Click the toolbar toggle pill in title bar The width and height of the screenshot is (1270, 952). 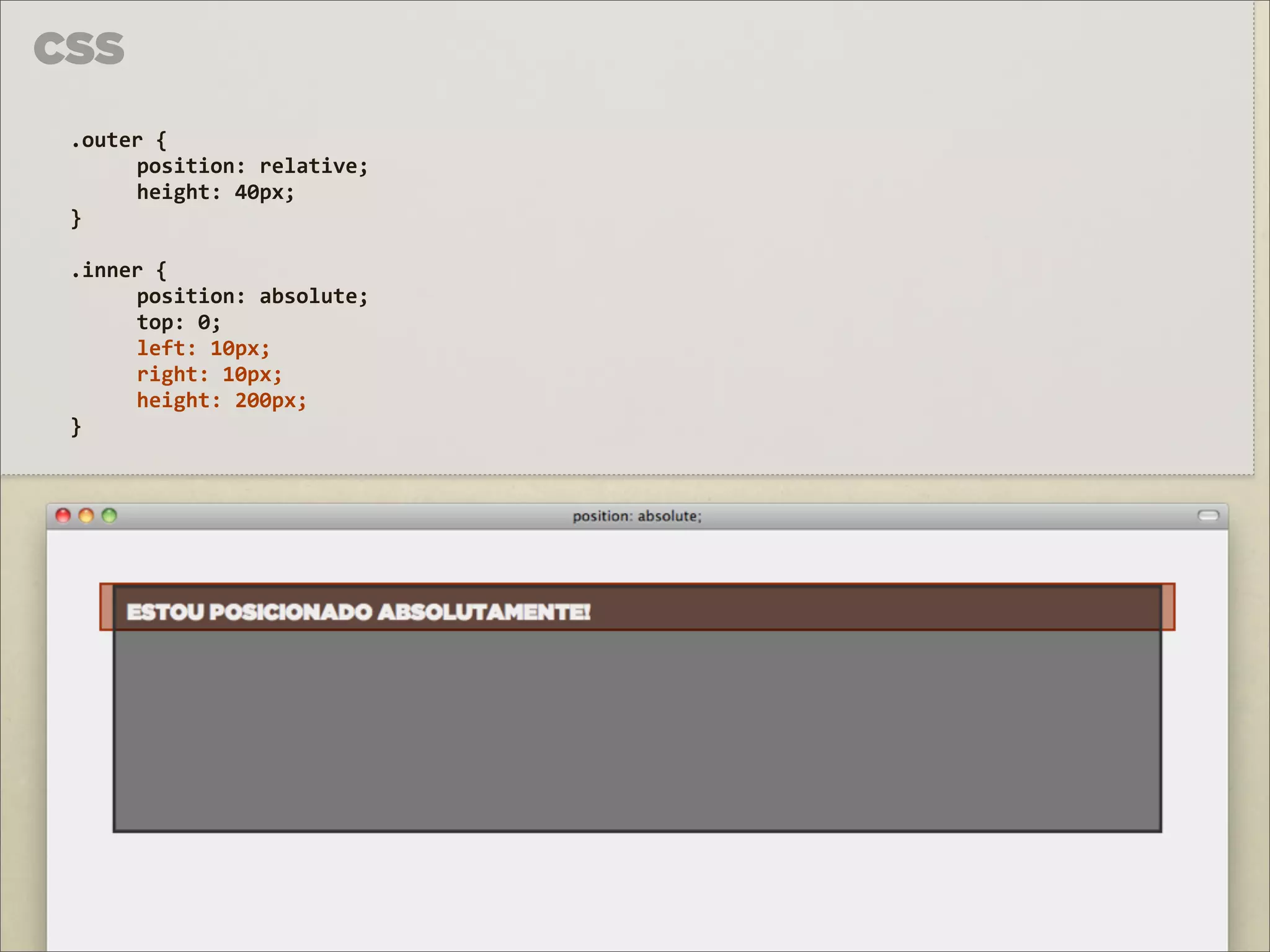click(x=1208, y=515)
